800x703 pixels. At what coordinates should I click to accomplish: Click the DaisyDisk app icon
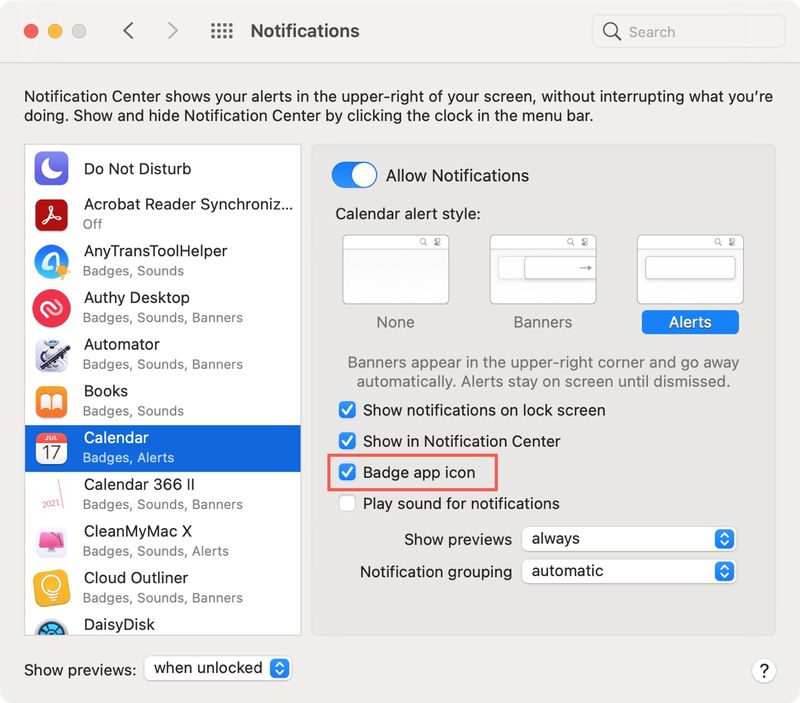coord(51,627)
